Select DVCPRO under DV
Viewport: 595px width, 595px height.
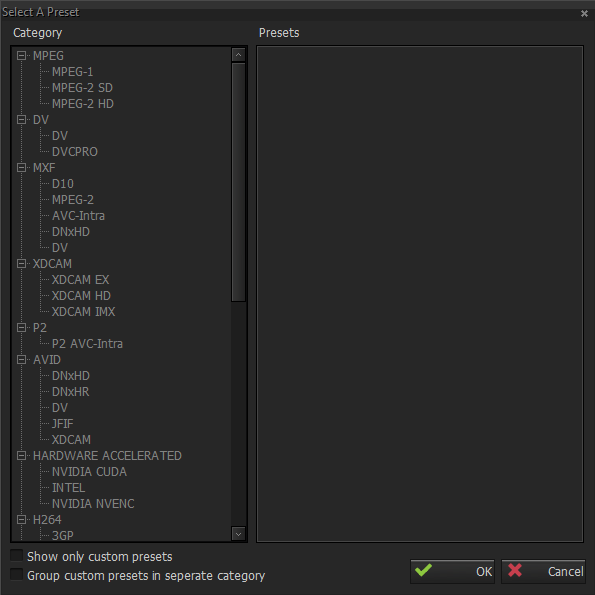point(75,152)
